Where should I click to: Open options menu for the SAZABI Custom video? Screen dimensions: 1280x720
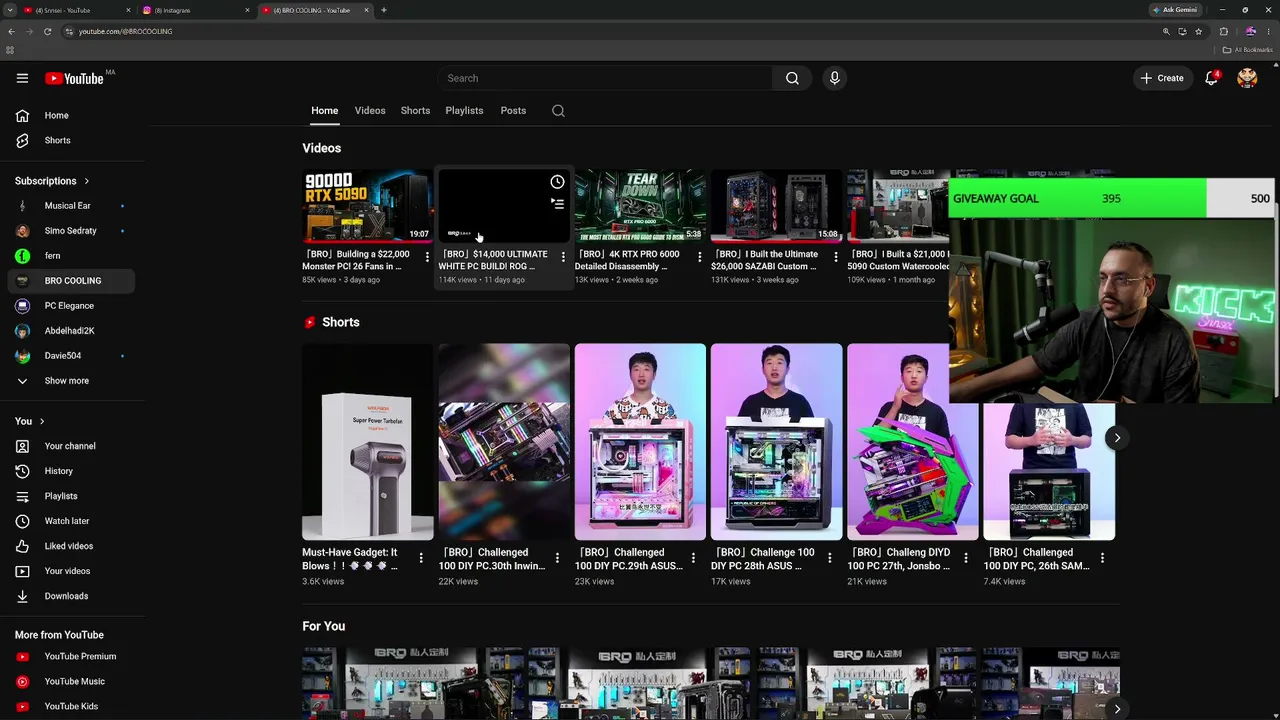coord(835,258)
